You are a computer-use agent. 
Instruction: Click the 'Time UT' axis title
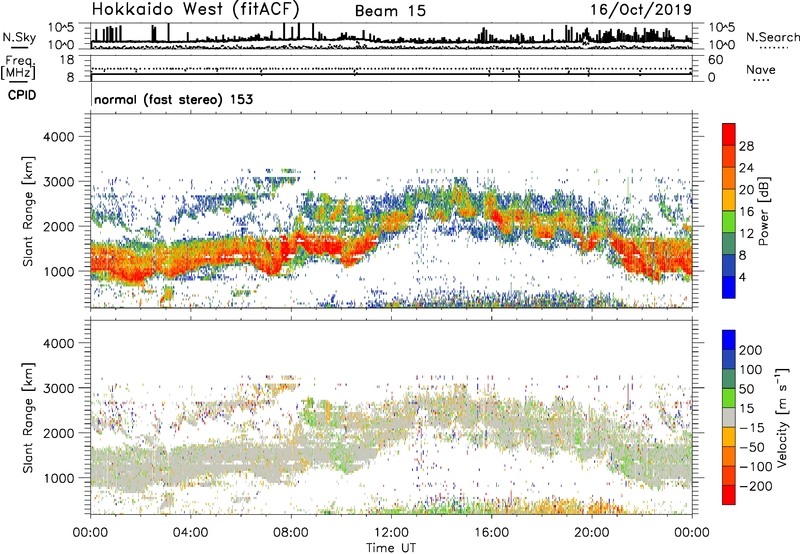tap(391, 548)
